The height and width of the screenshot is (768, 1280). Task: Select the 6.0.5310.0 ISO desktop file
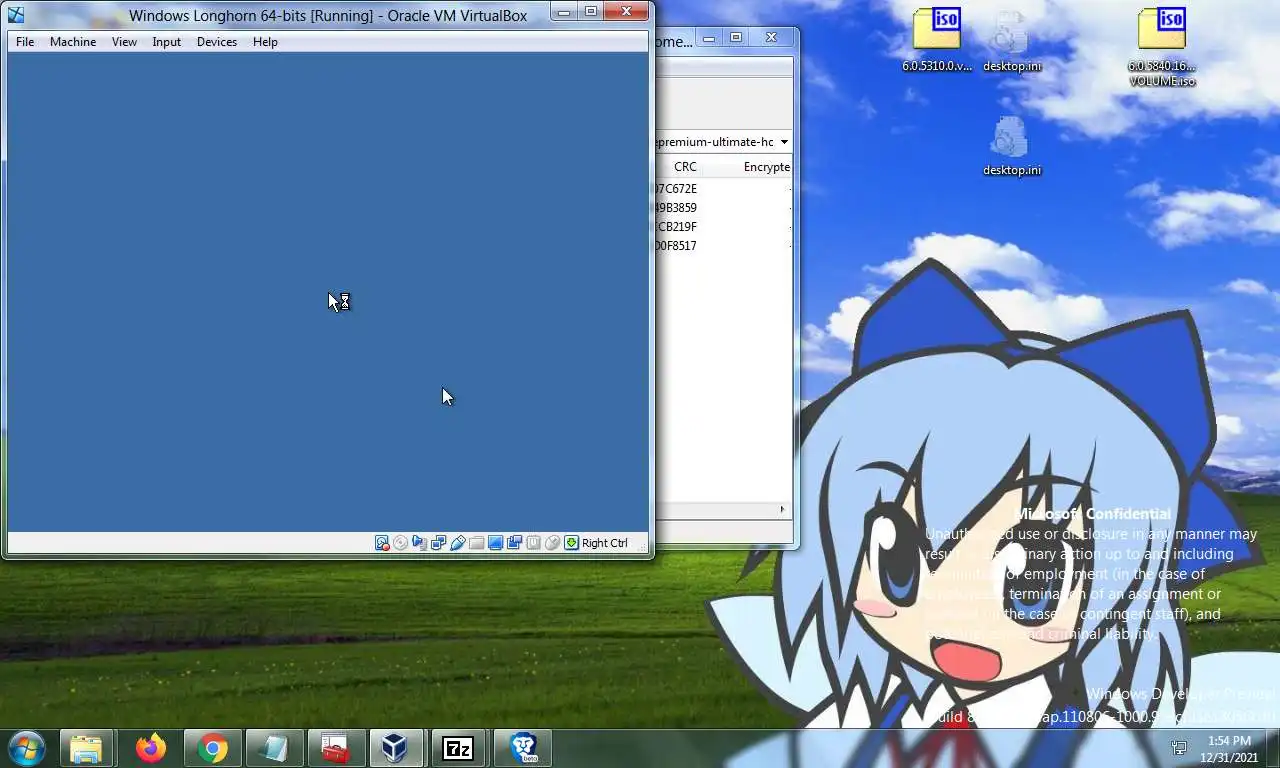(x=937, y=40)
